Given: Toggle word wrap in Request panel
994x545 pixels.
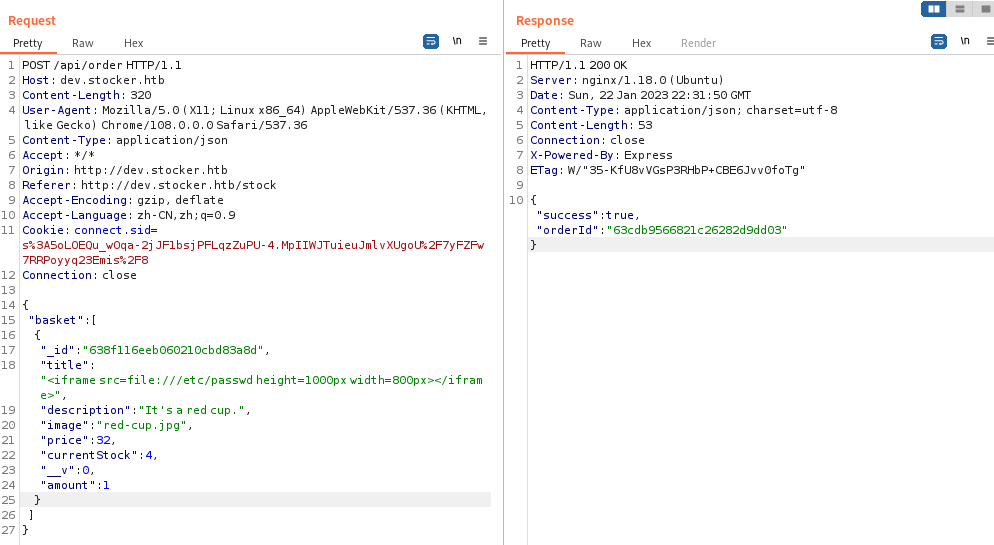Looking at the screenshot, I should tap(430, 42).
